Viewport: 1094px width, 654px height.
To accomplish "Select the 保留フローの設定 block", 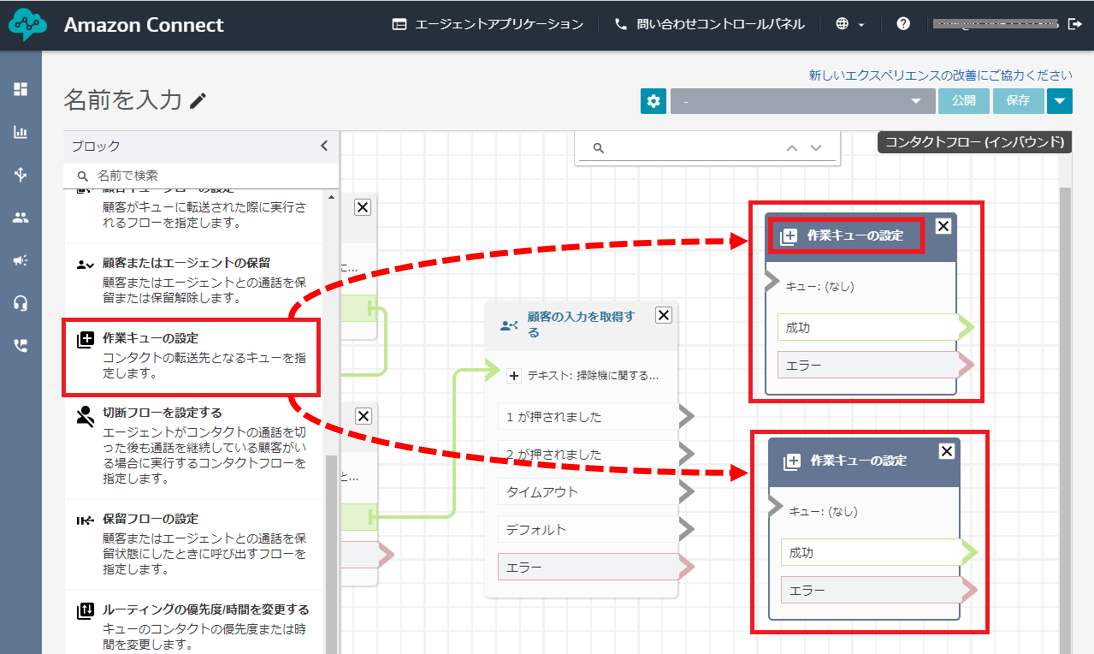I will pyautogui.click(x=193, y=545).
